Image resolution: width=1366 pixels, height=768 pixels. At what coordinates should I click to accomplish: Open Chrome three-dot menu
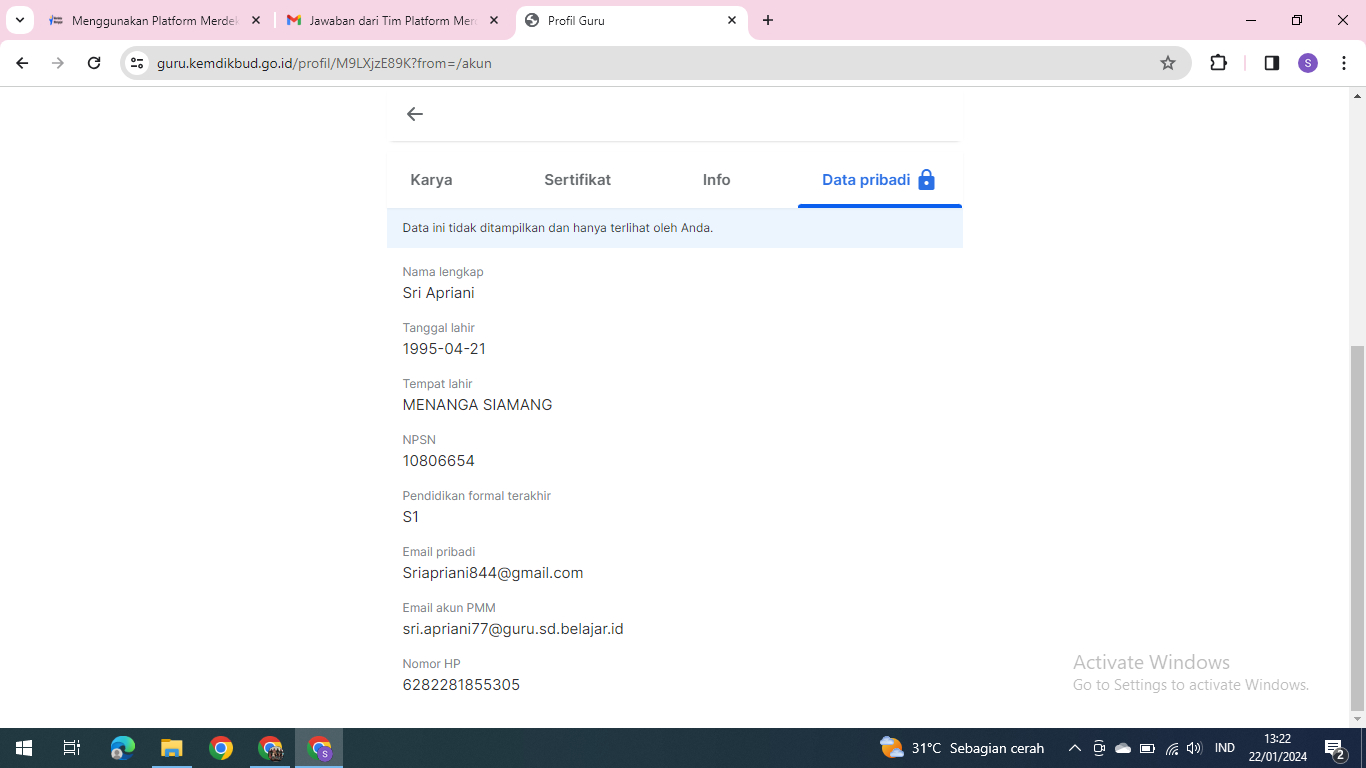tap(1344, 63)
